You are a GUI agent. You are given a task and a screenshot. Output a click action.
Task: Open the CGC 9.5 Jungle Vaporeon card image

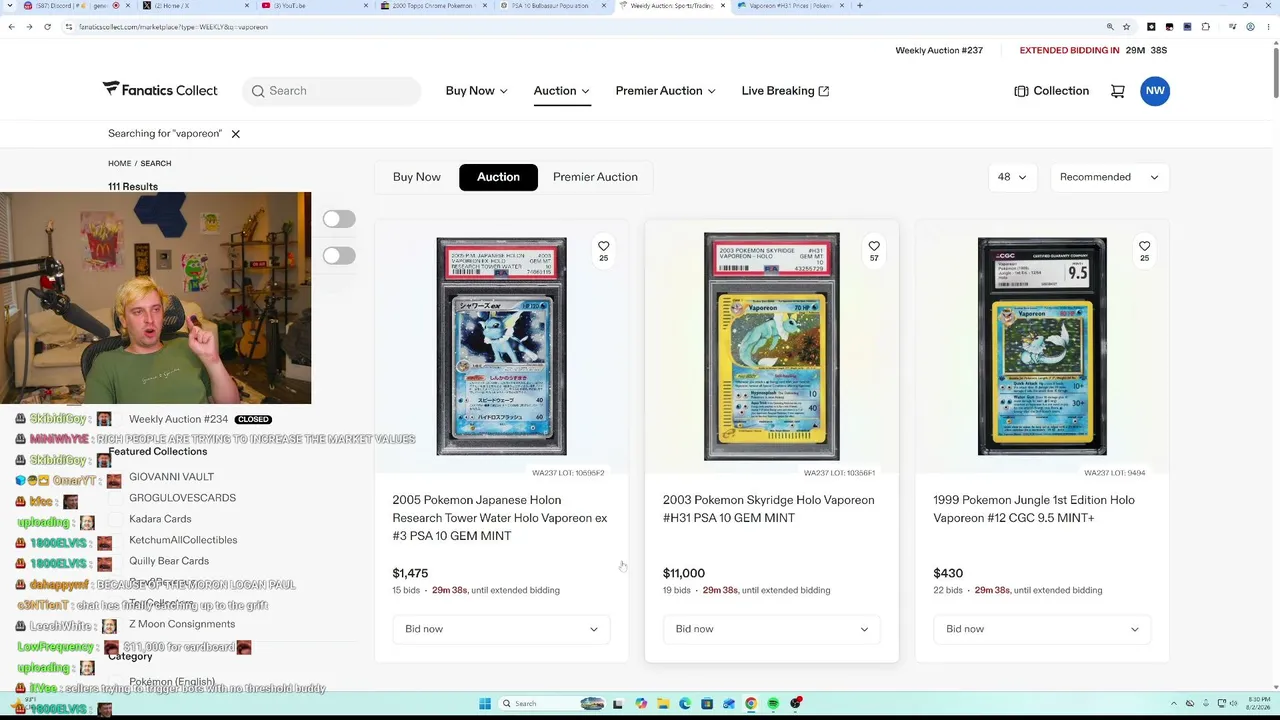(x=1042, y=346)
